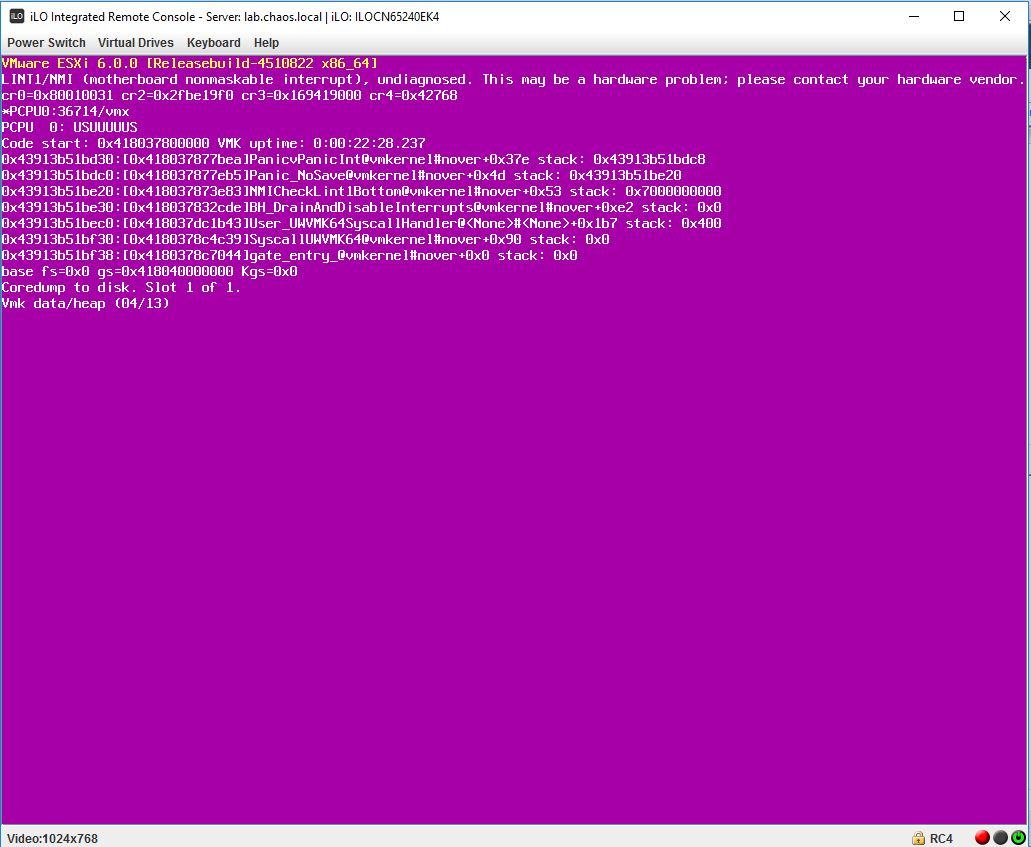Click the Vmk data/heap (04/13) line
The height and width of the screenshot is (847, 1031).
pyautogui.click(x=85, y=303)
